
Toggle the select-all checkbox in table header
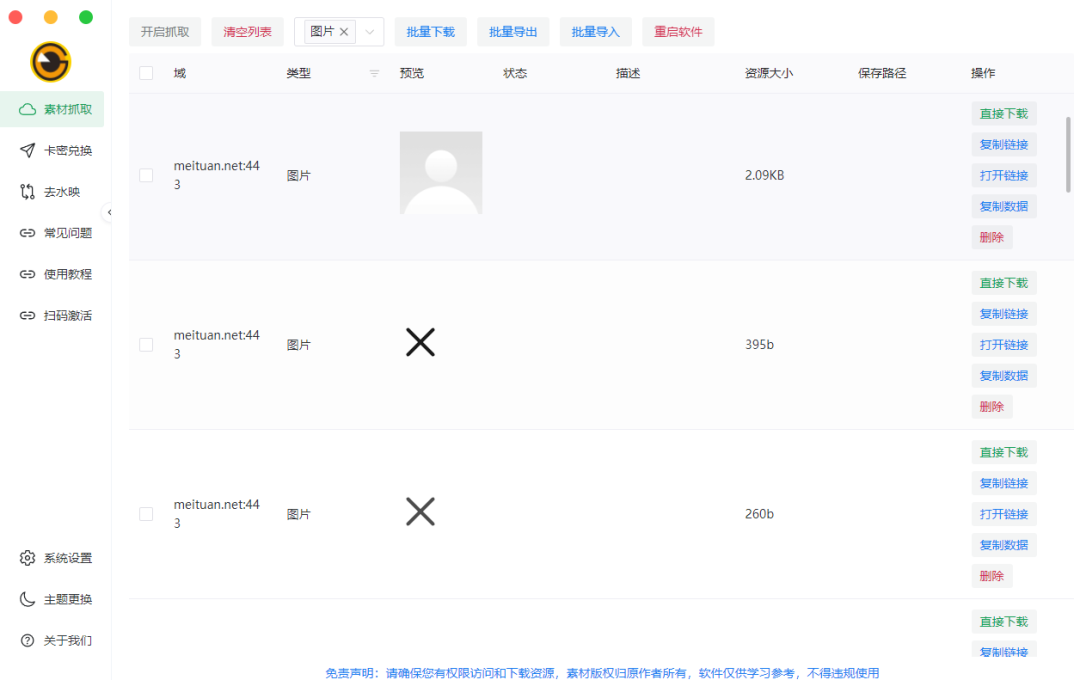point(146,73)
